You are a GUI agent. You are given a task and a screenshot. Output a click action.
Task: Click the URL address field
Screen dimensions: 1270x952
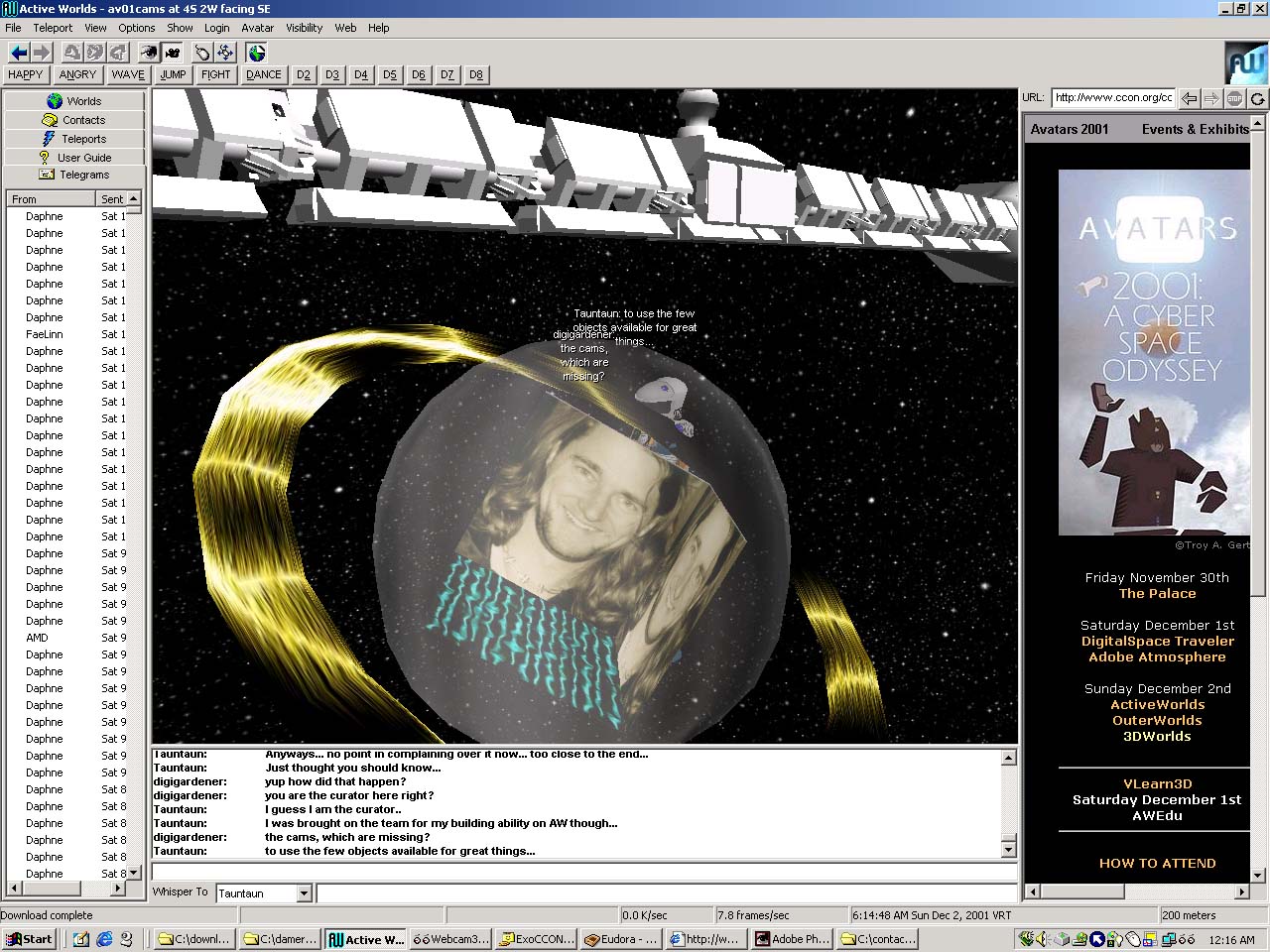click(1112, 97)
